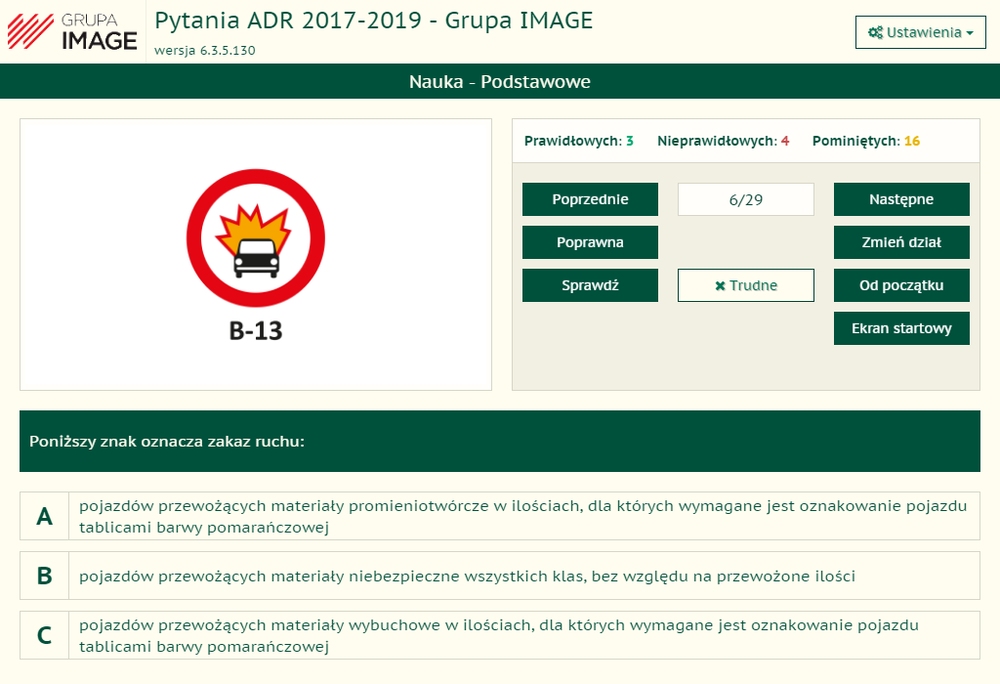Go back with the Poprzednie button

point(590,199)
